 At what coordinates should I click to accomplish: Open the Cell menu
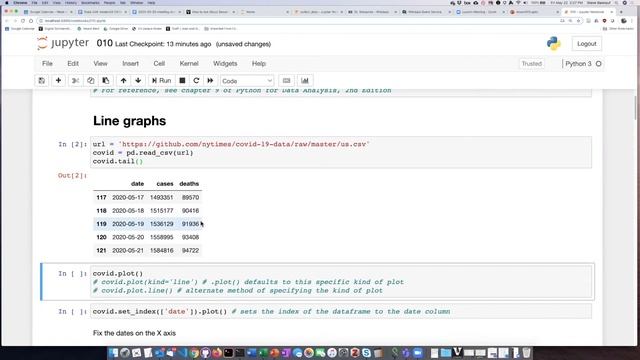click(159, 64)
